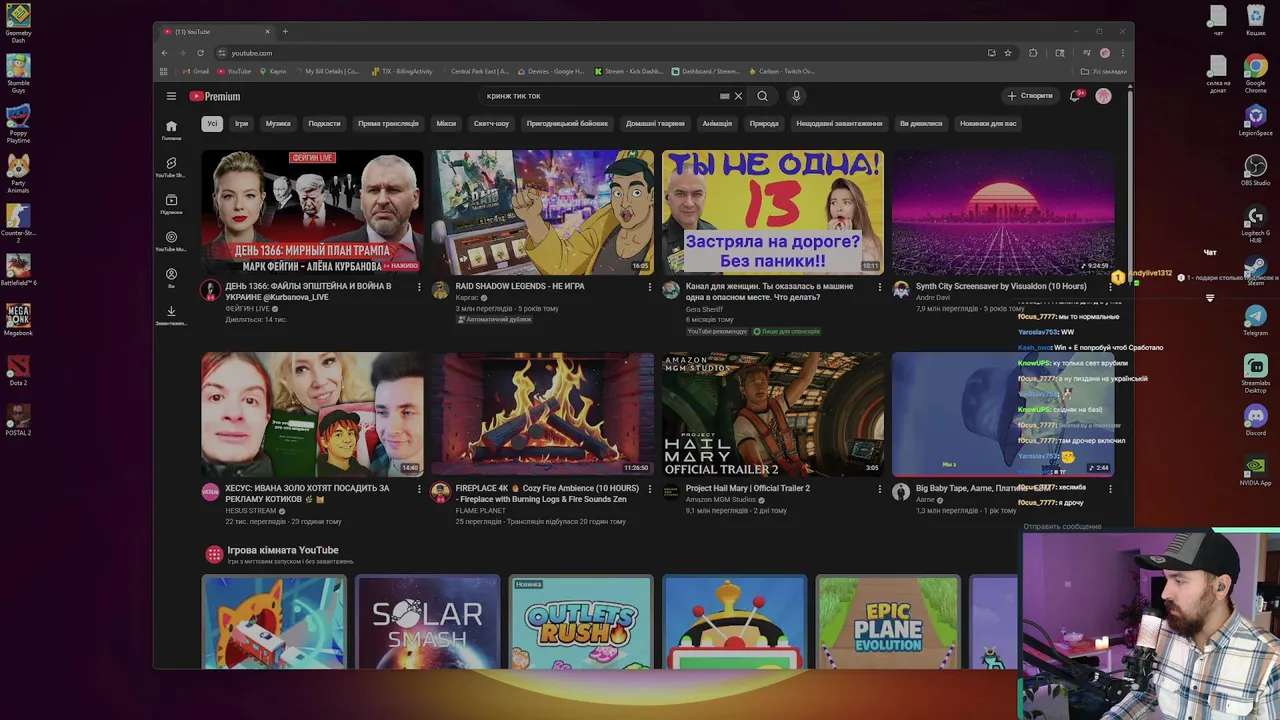This screenshot has height=720, width=1280.
Task: Open options for RAID Shadow Legends video
Action: [x=649, y=287]
